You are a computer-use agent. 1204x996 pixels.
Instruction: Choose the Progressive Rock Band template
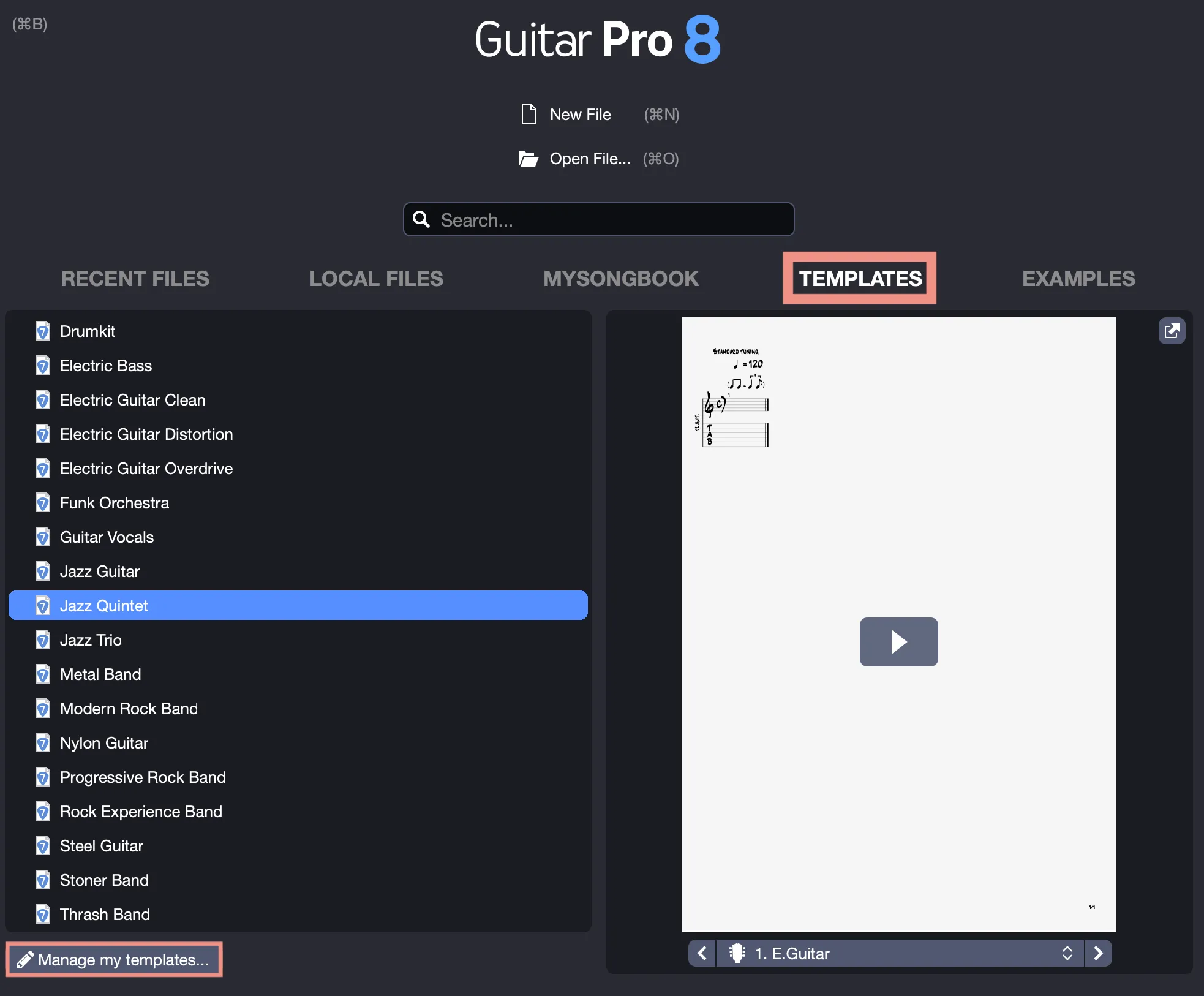pyautogui.click(x=298, y=777)
